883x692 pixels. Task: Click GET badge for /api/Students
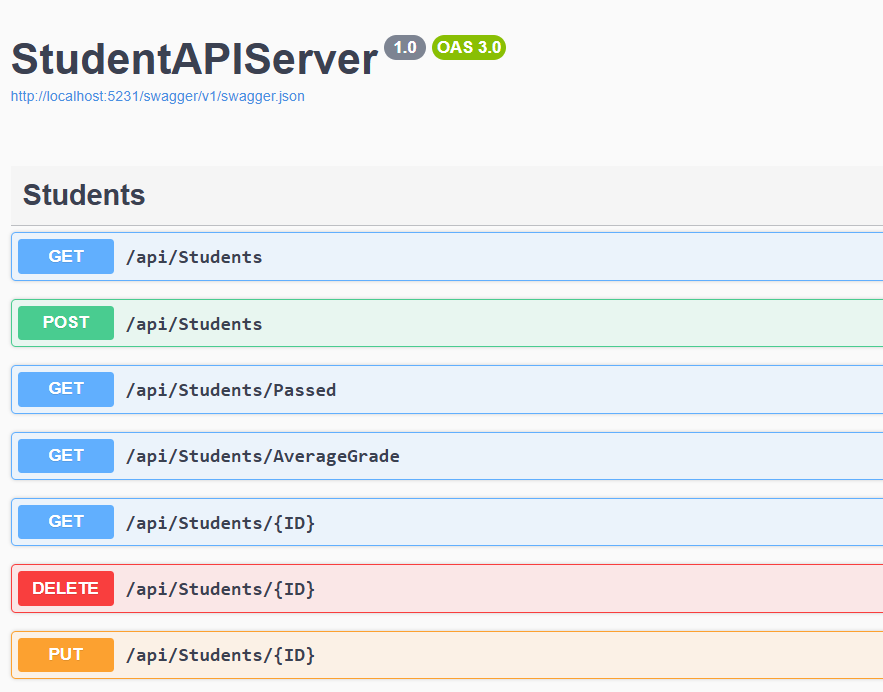[x=66, y=256]
